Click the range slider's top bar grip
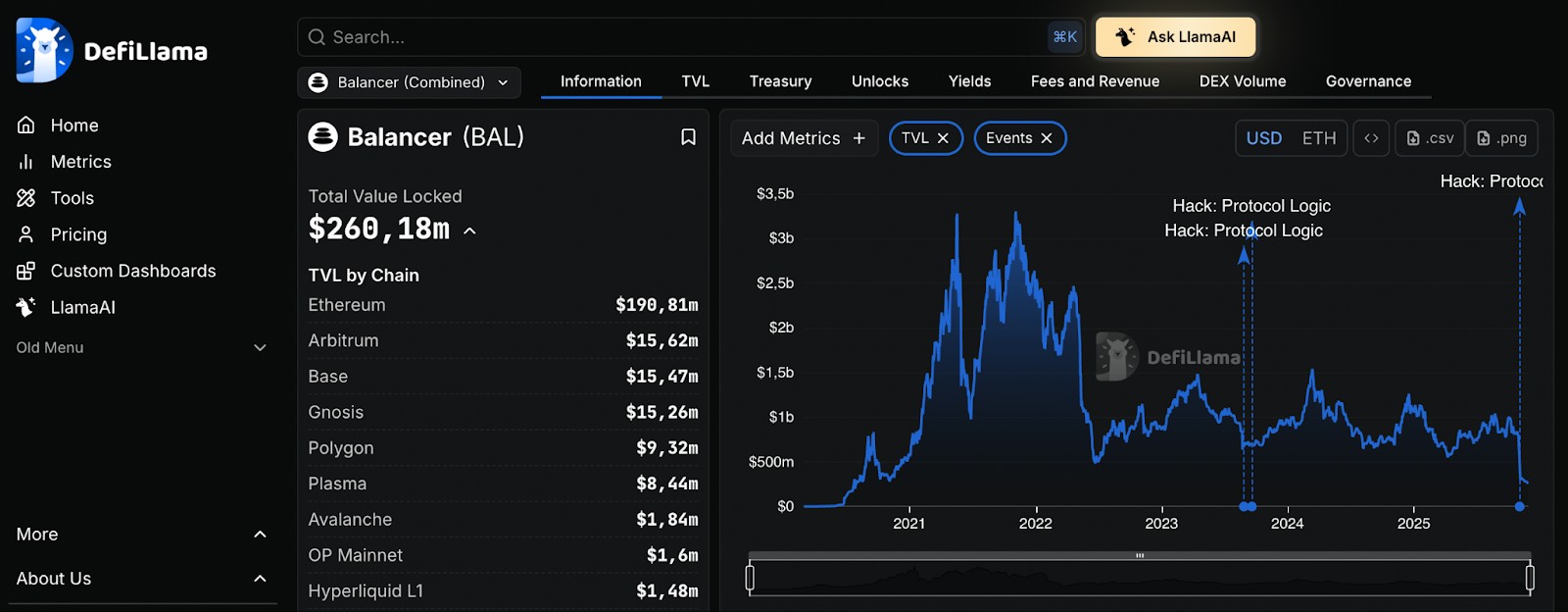This screenshot has height=612, width=1568. click(x=1140, y=555)
